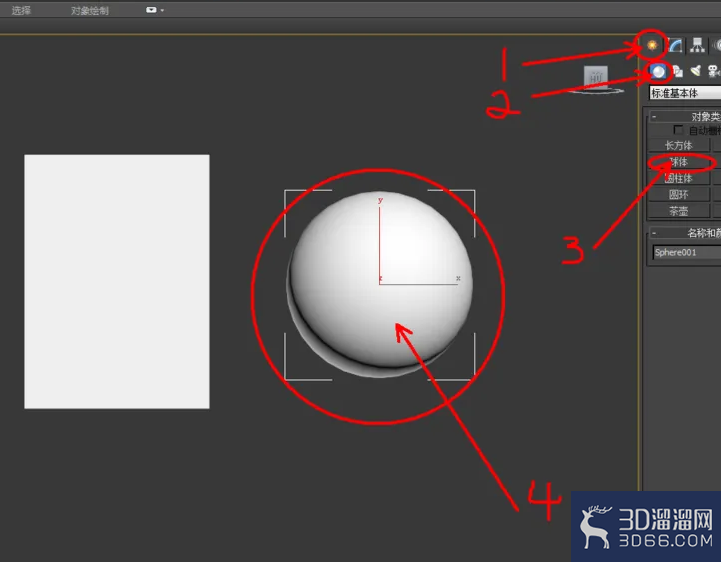The width and height of the screenshot is (721, 562).
Task: Collapse the 名称和颜色 rollout
Action: 685,233
